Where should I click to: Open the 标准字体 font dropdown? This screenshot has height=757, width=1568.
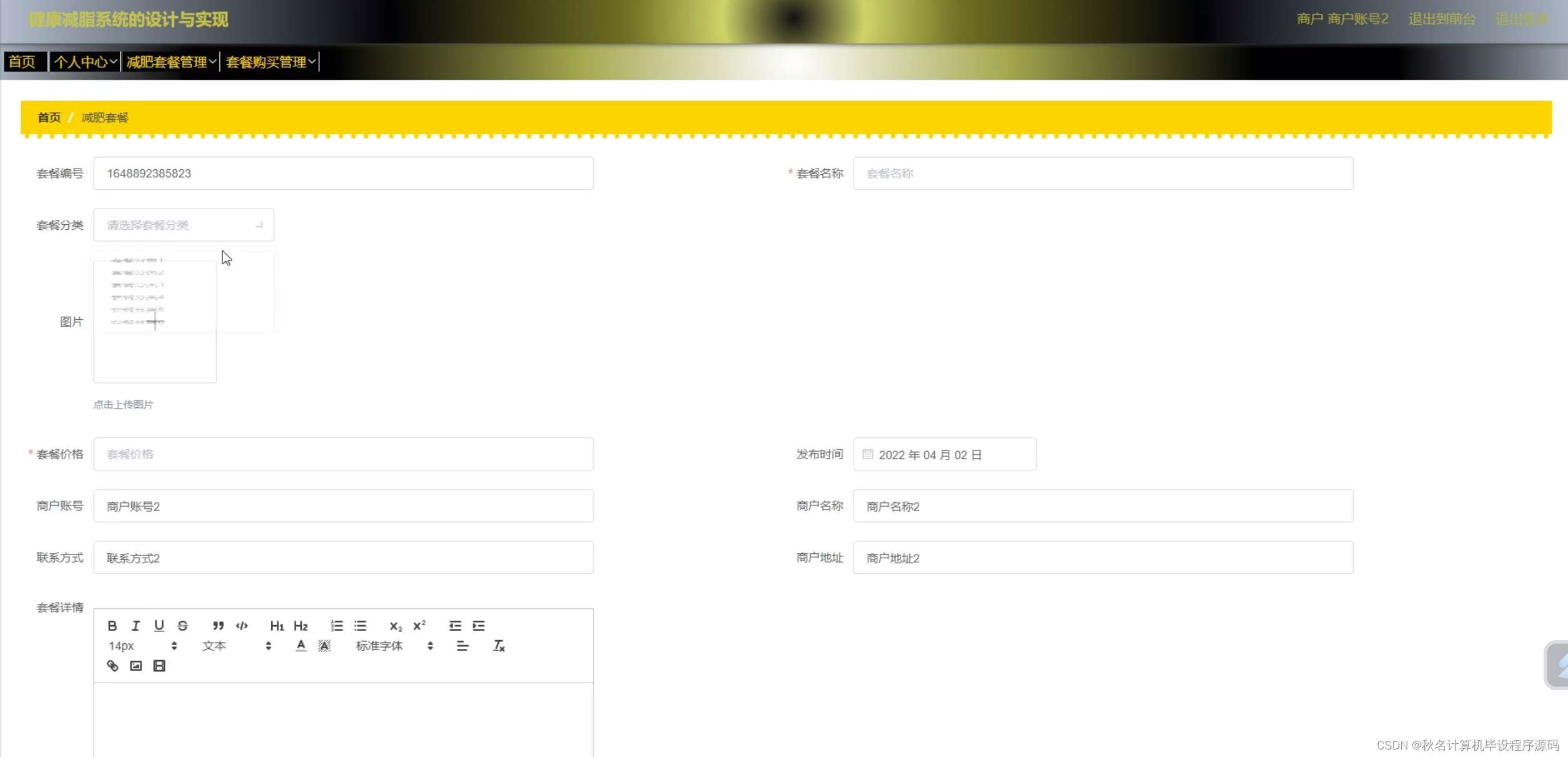point(394,646)
